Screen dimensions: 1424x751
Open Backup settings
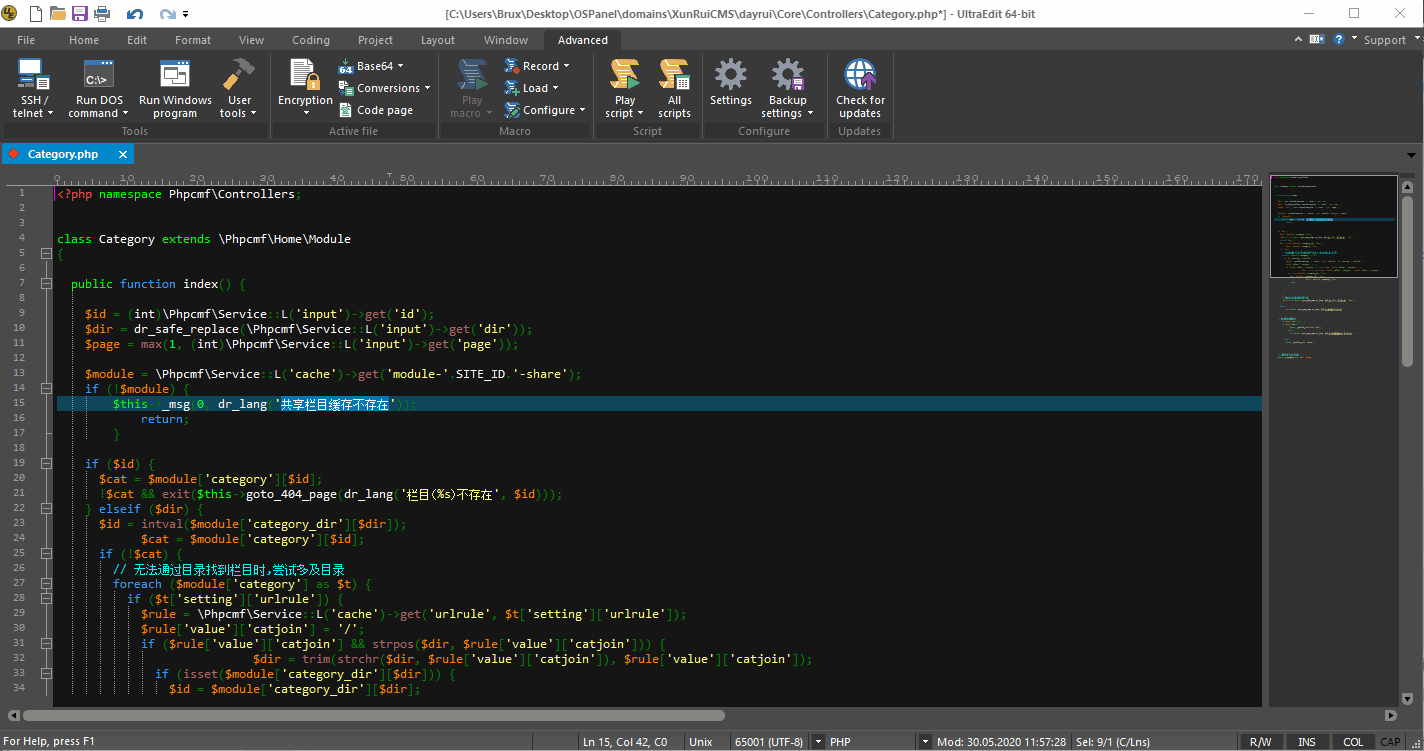(x=787, y=76)
